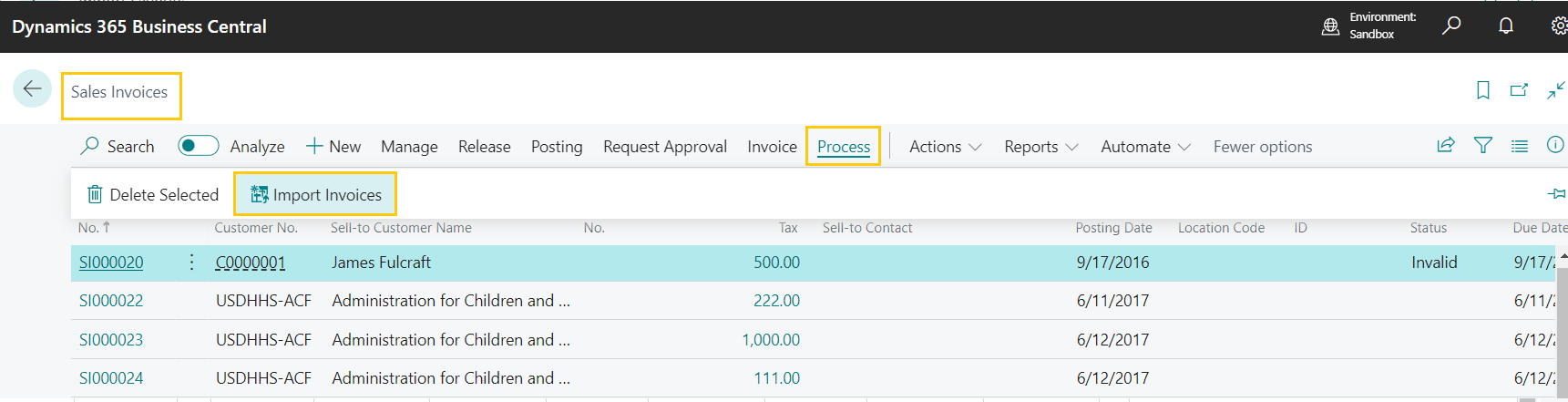Select the 6/11/2017 posting date cell
The width and height of the screenshot is (1568, 402).
point(1112,301)
